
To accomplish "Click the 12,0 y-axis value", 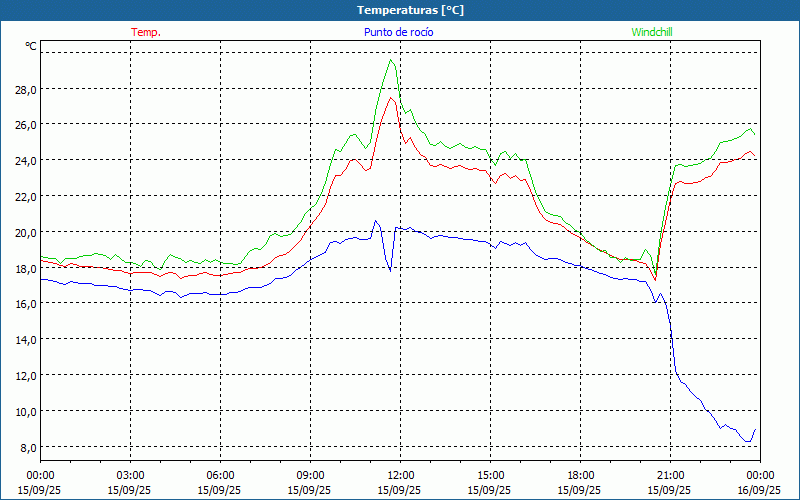I will [x=25, y=375].
